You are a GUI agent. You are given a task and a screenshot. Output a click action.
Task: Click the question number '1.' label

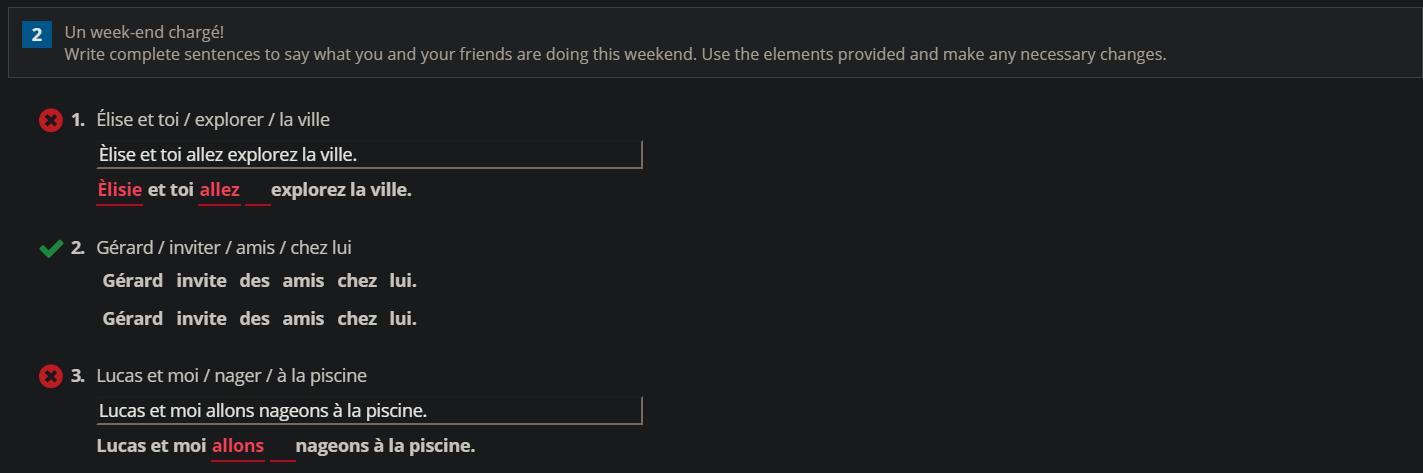point(78,120)
